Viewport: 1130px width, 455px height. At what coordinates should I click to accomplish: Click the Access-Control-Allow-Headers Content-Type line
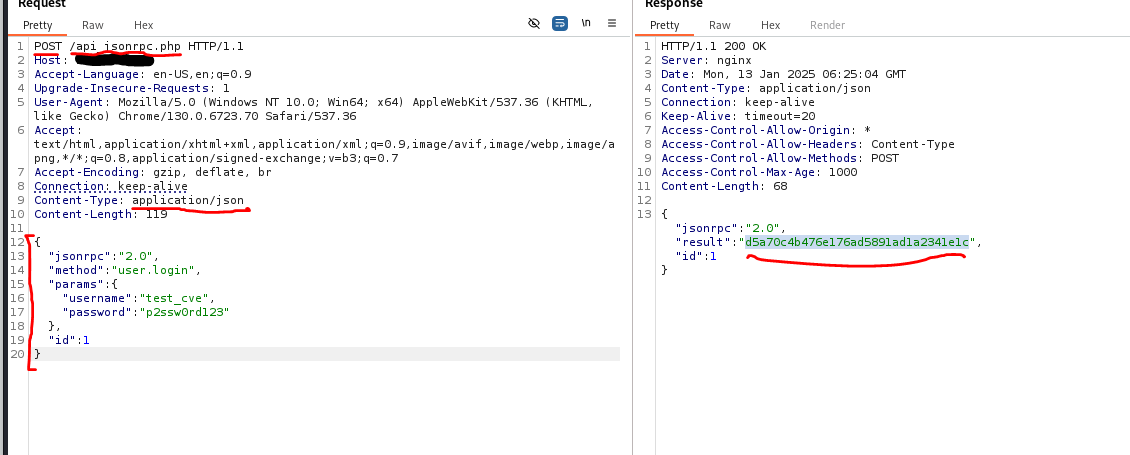click(x=808, y=144)
